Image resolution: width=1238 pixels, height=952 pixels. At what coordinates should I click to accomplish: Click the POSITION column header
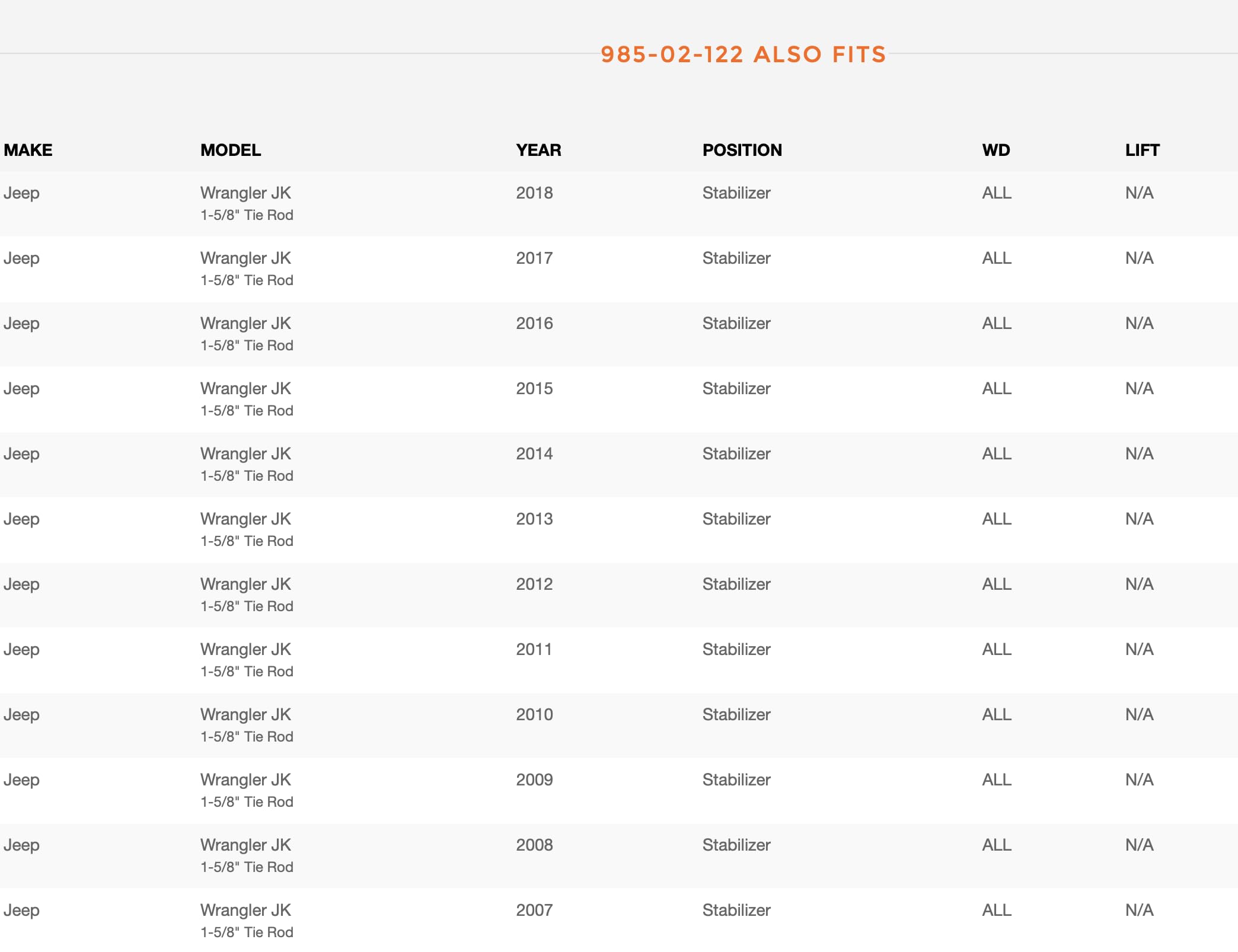tap(742, 150)
